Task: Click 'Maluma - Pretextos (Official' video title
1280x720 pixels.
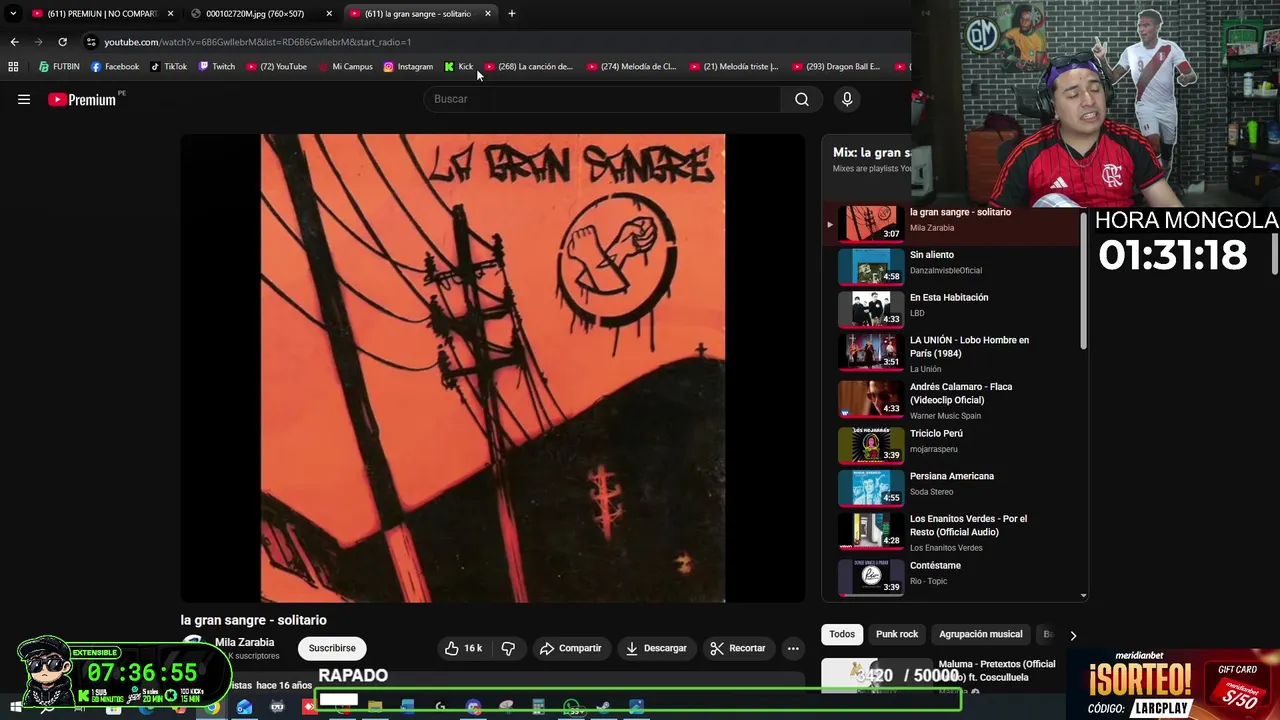Action: click(x=996, y=664)
